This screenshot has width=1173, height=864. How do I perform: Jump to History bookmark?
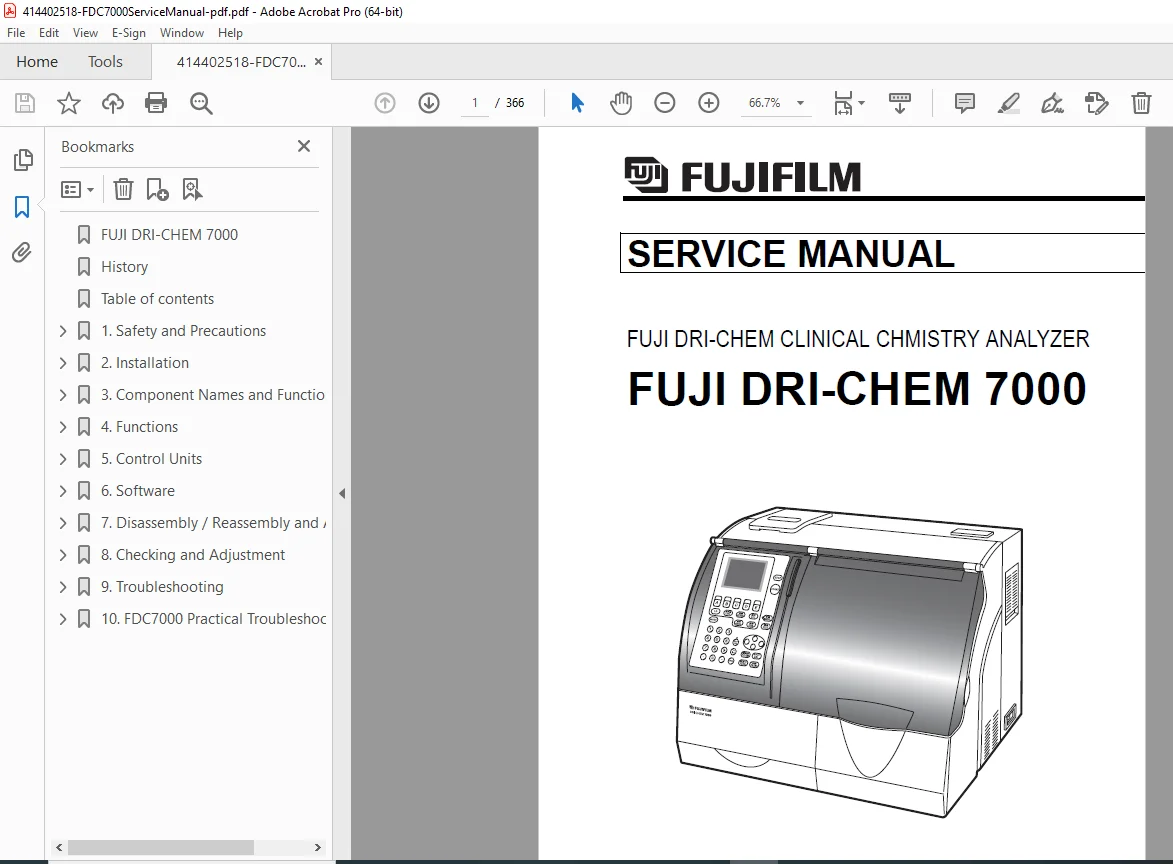pos(124,267)
